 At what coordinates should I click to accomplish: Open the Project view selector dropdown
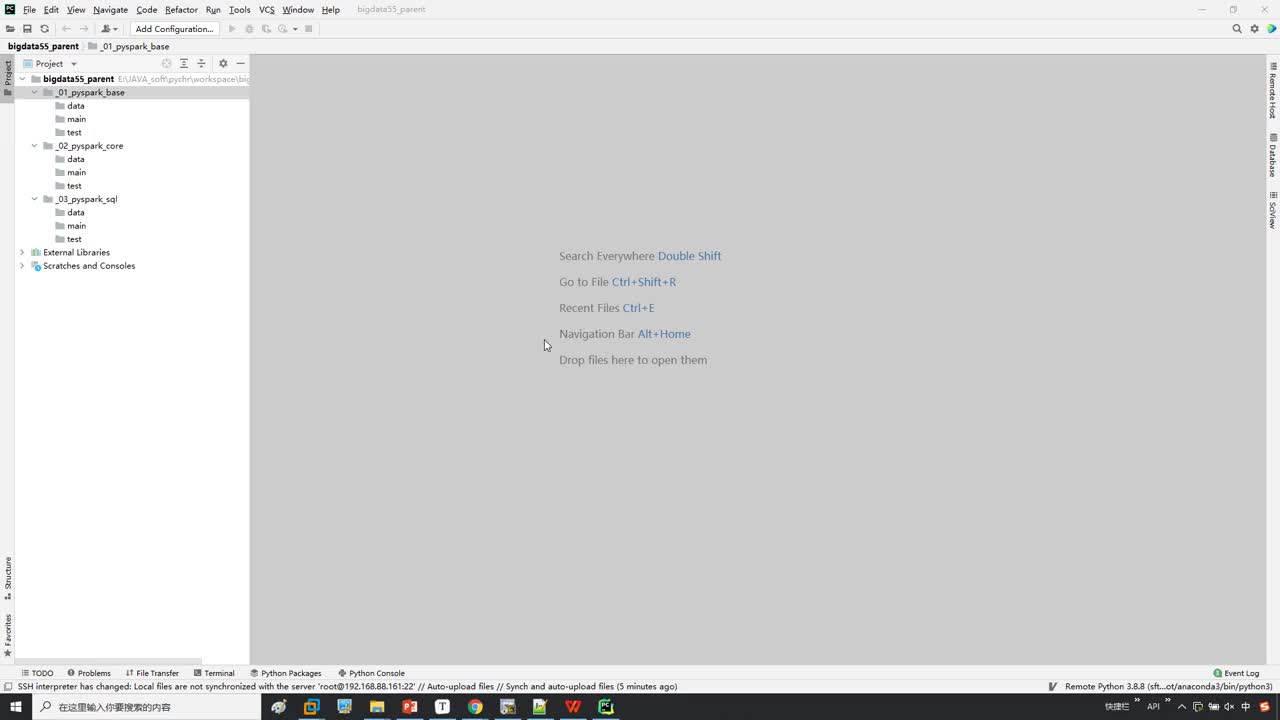tap(50, 63)
